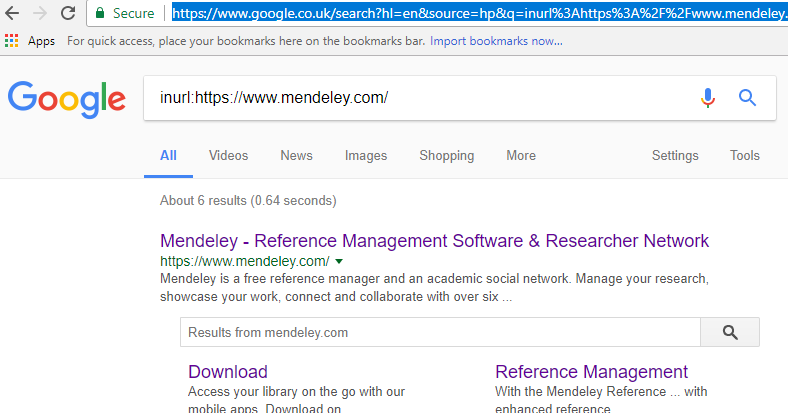The image size is (788, 413).
Task: Click the Results from mendeley.com search field
Action: point(440,332)
